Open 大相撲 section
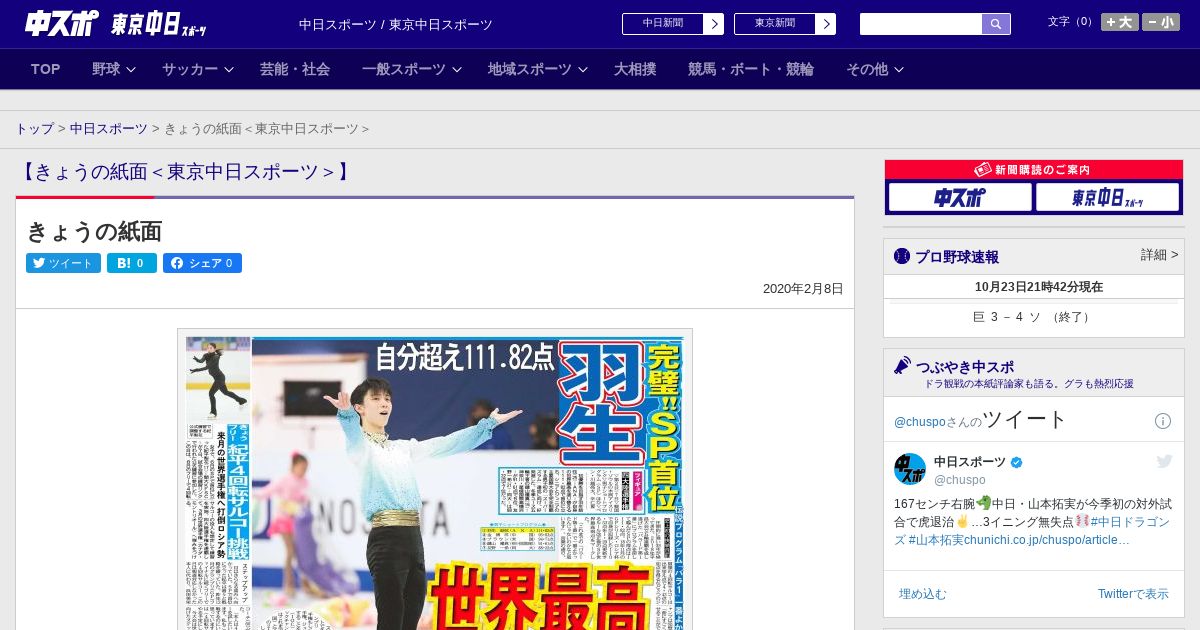Viewport: 1200px width, 630px height. tap(635, 69)
